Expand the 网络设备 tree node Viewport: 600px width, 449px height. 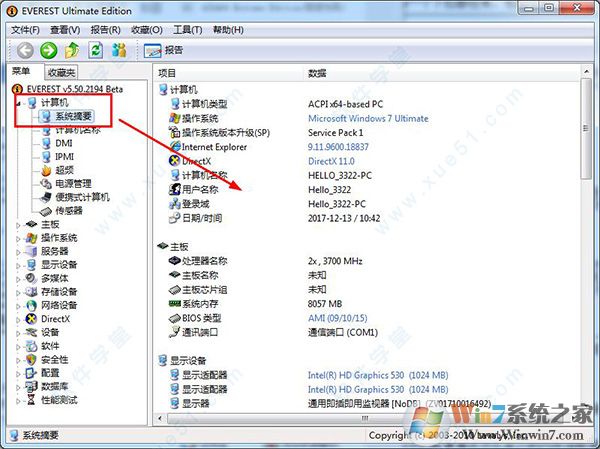18,306
